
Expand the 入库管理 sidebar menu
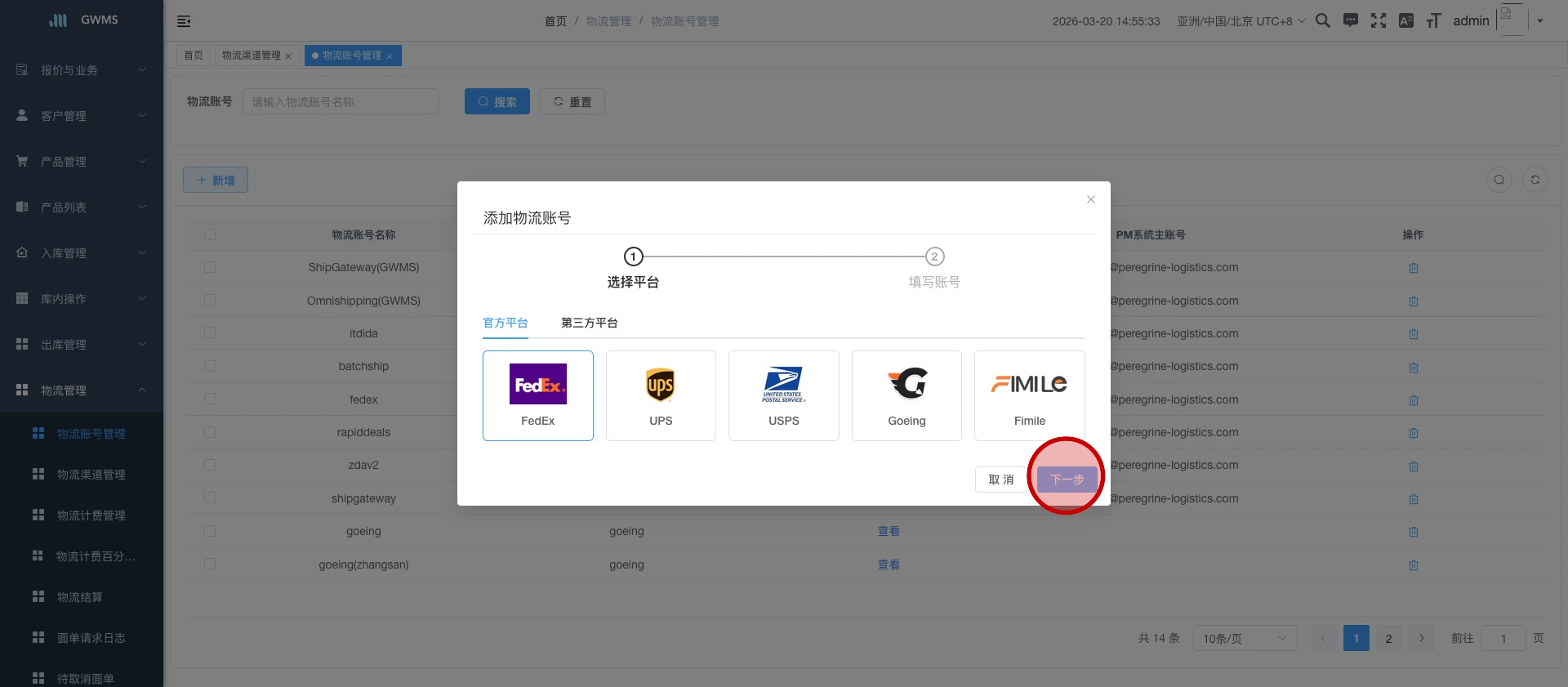(x=82, y=253)
